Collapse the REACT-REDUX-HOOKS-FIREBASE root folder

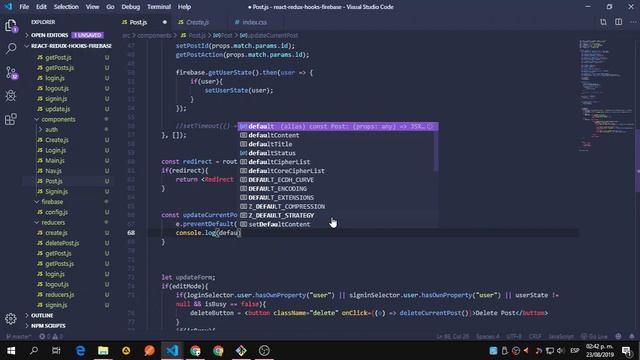click(69, 46)
